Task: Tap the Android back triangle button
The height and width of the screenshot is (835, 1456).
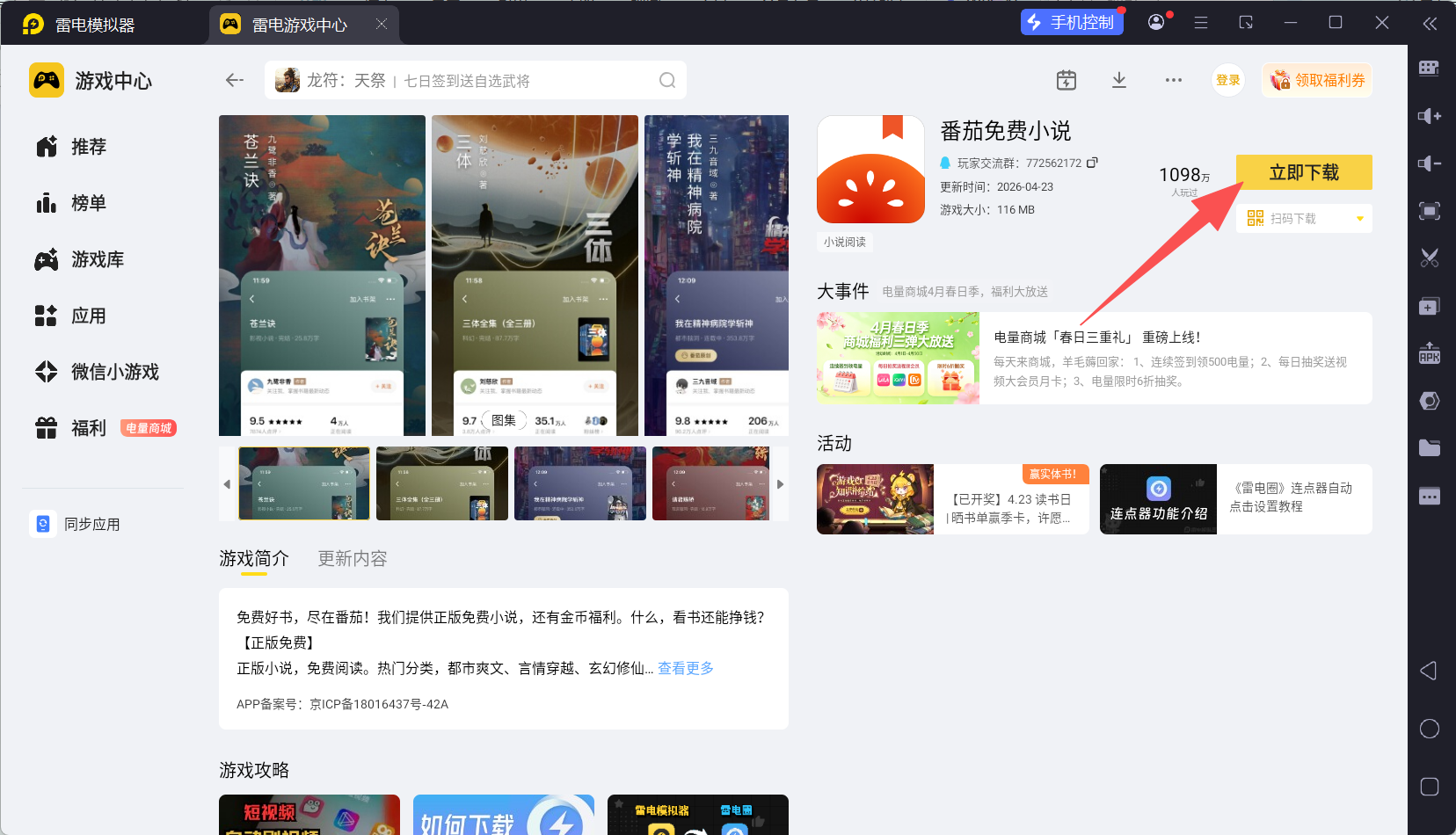Action: click(x=1429, y=671)
